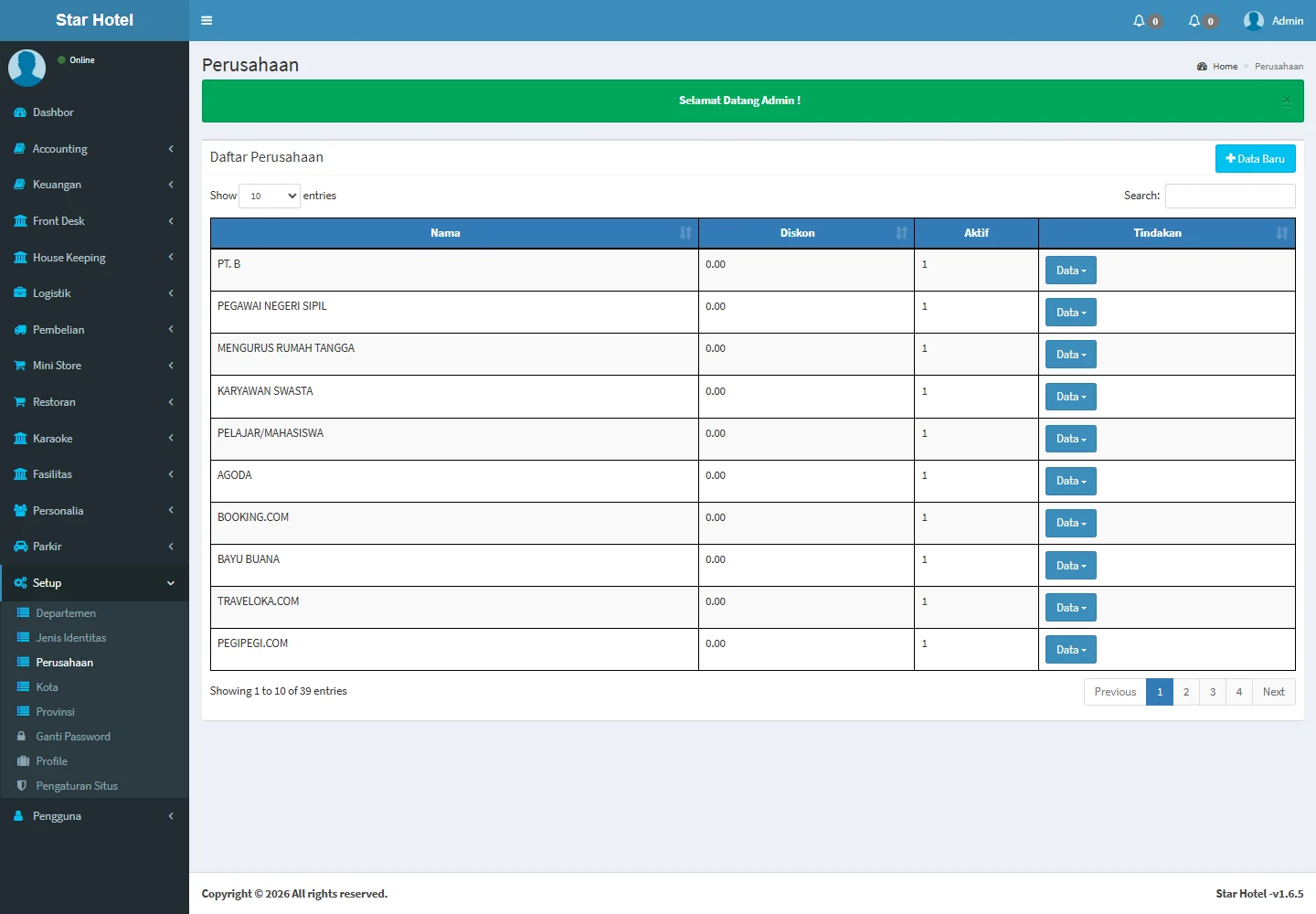Click the Parkir car icon
Image resolution: width=1316 pixels, height=914 pixels.
(x=20, y=547)
